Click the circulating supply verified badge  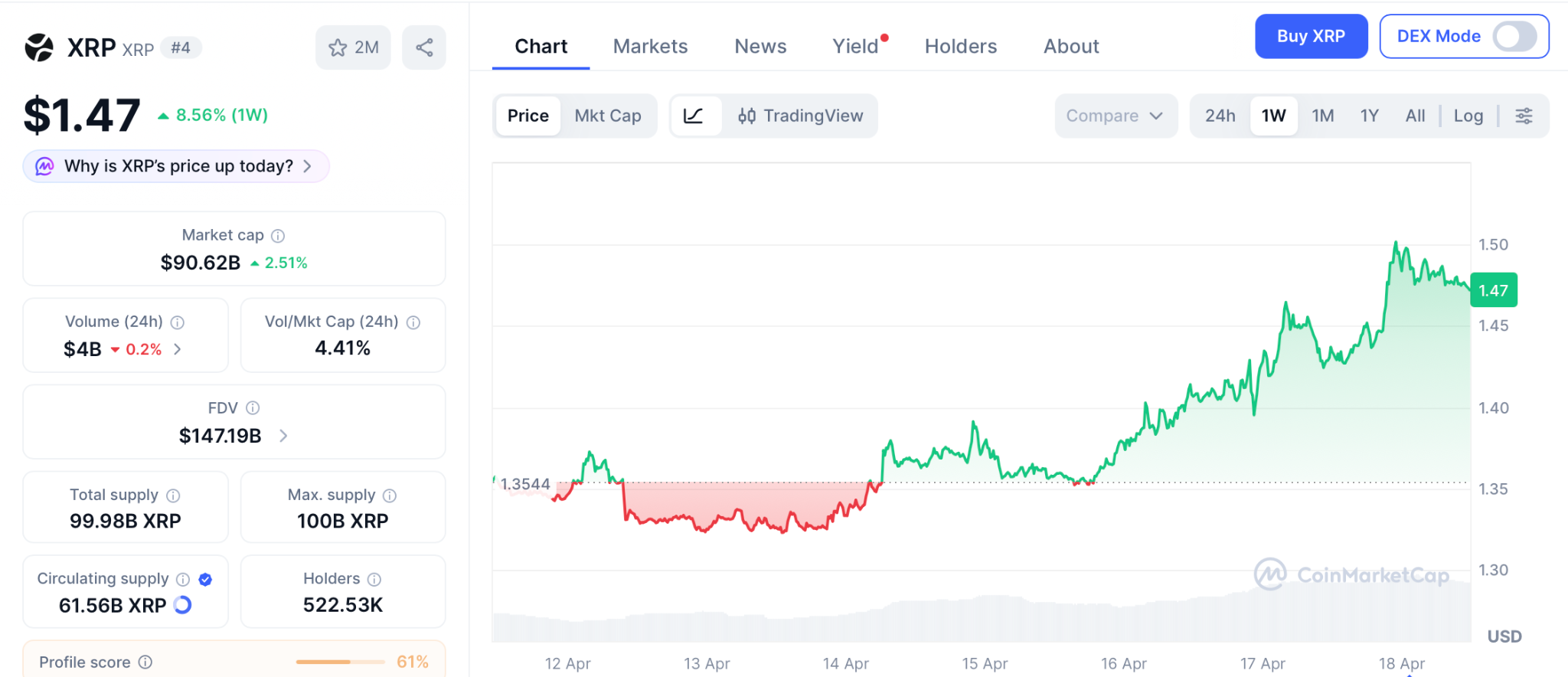click(205, 579)
